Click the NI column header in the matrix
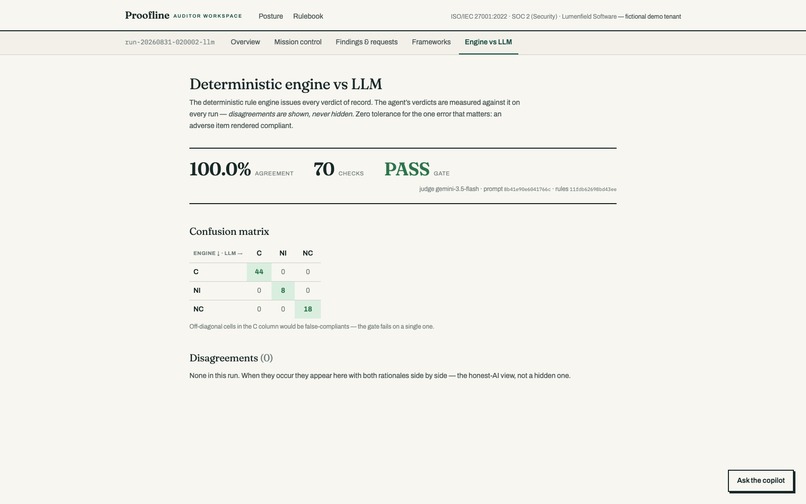The image size is (806, 504). pyautogui.click(x=283, y=253)
